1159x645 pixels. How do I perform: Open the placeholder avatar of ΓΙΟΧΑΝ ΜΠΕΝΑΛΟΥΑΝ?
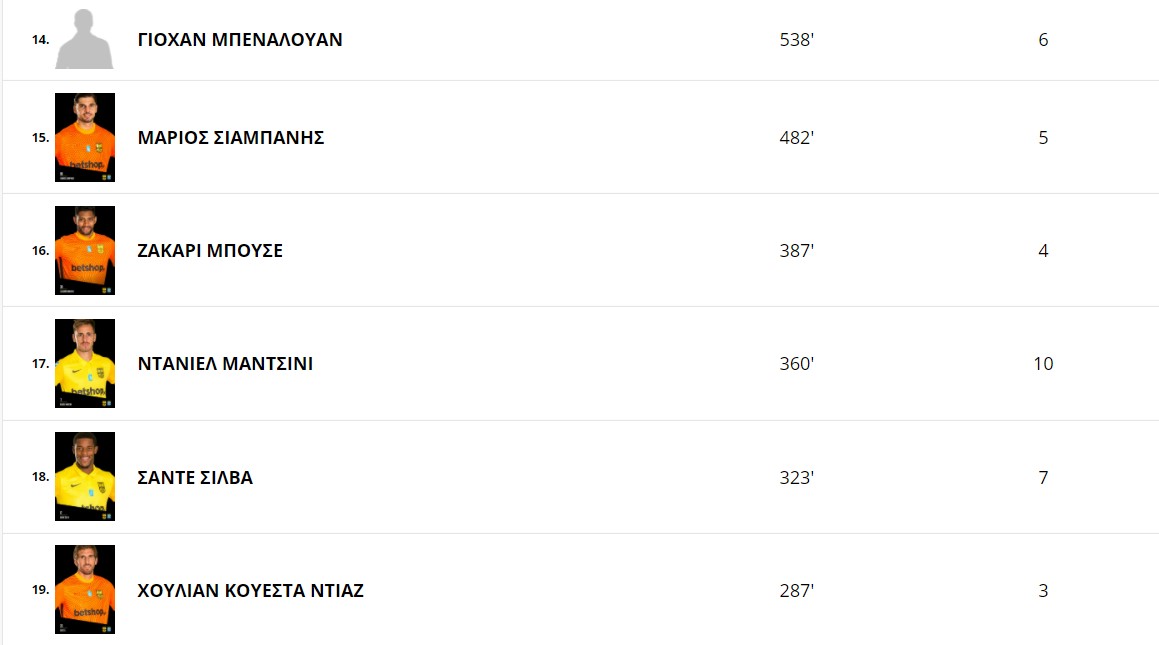[x=84, y=39]
